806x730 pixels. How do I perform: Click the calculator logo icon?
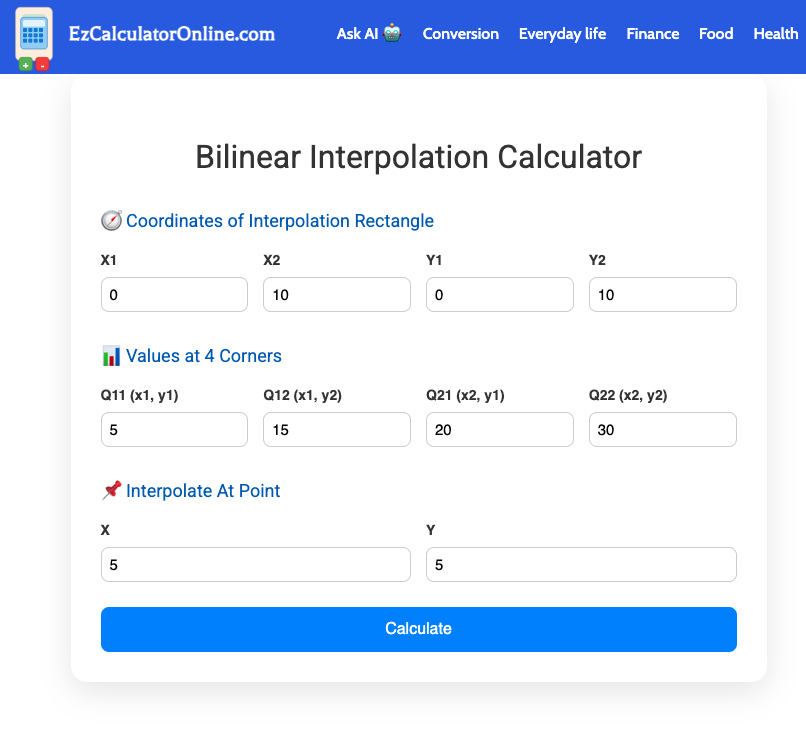pyautogui.click(x=34, y=36)
